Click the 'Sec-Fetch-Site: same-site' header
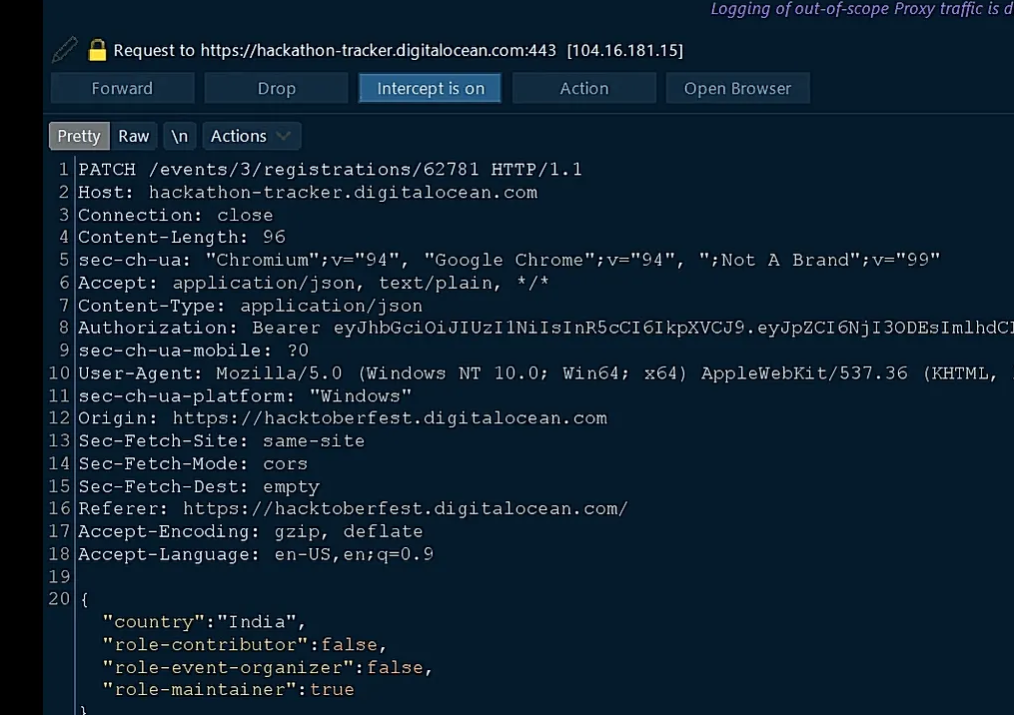 click(221, 441)
